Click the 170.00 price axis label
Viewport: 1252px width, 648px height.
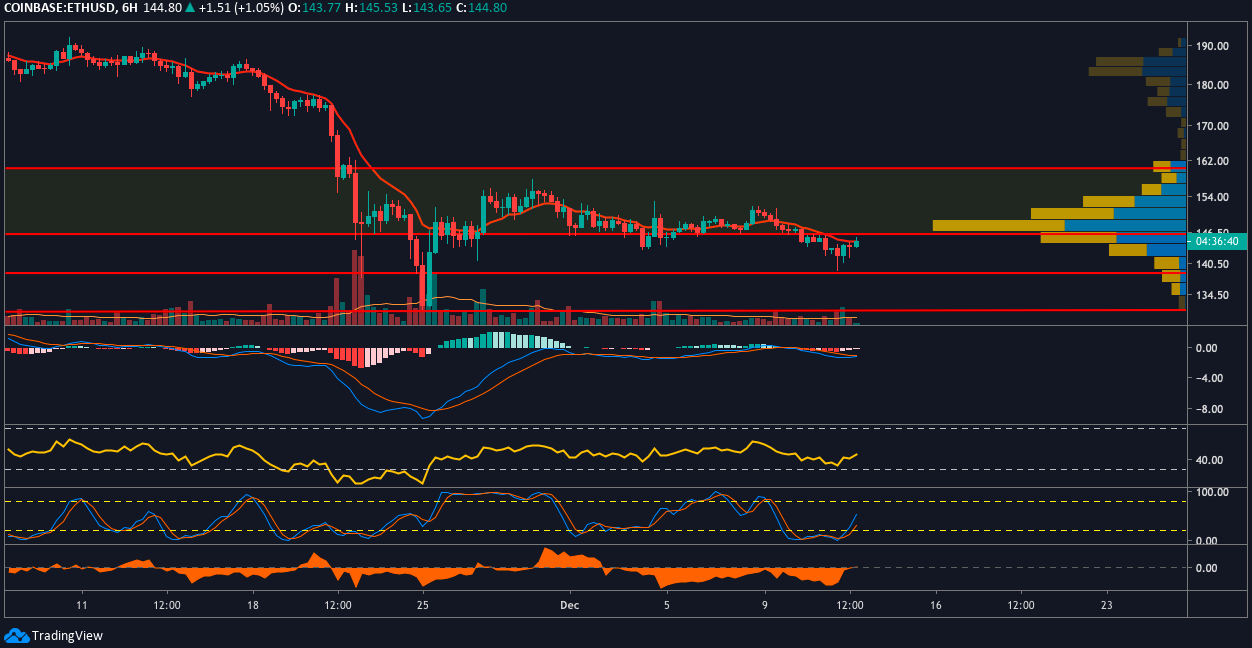coord(1213,126)
